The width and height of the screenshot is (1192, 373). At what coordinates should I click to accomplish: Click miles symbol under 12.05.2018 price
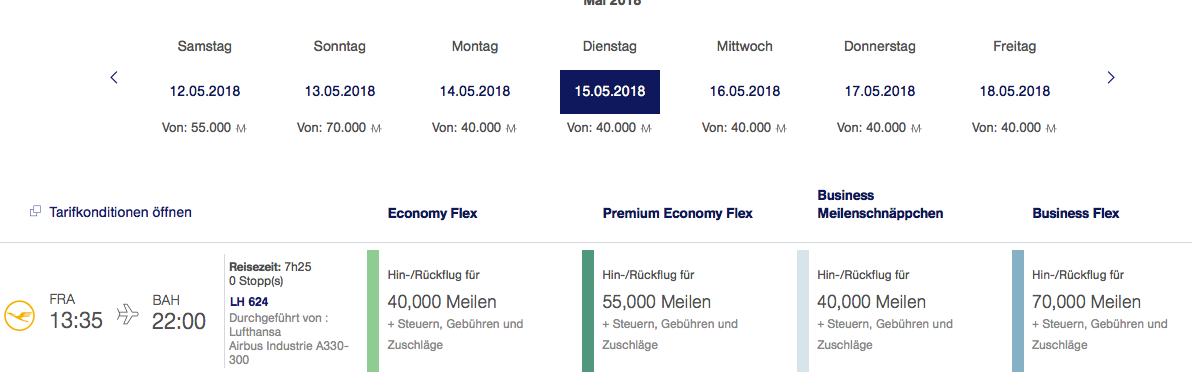pos(241,128)
